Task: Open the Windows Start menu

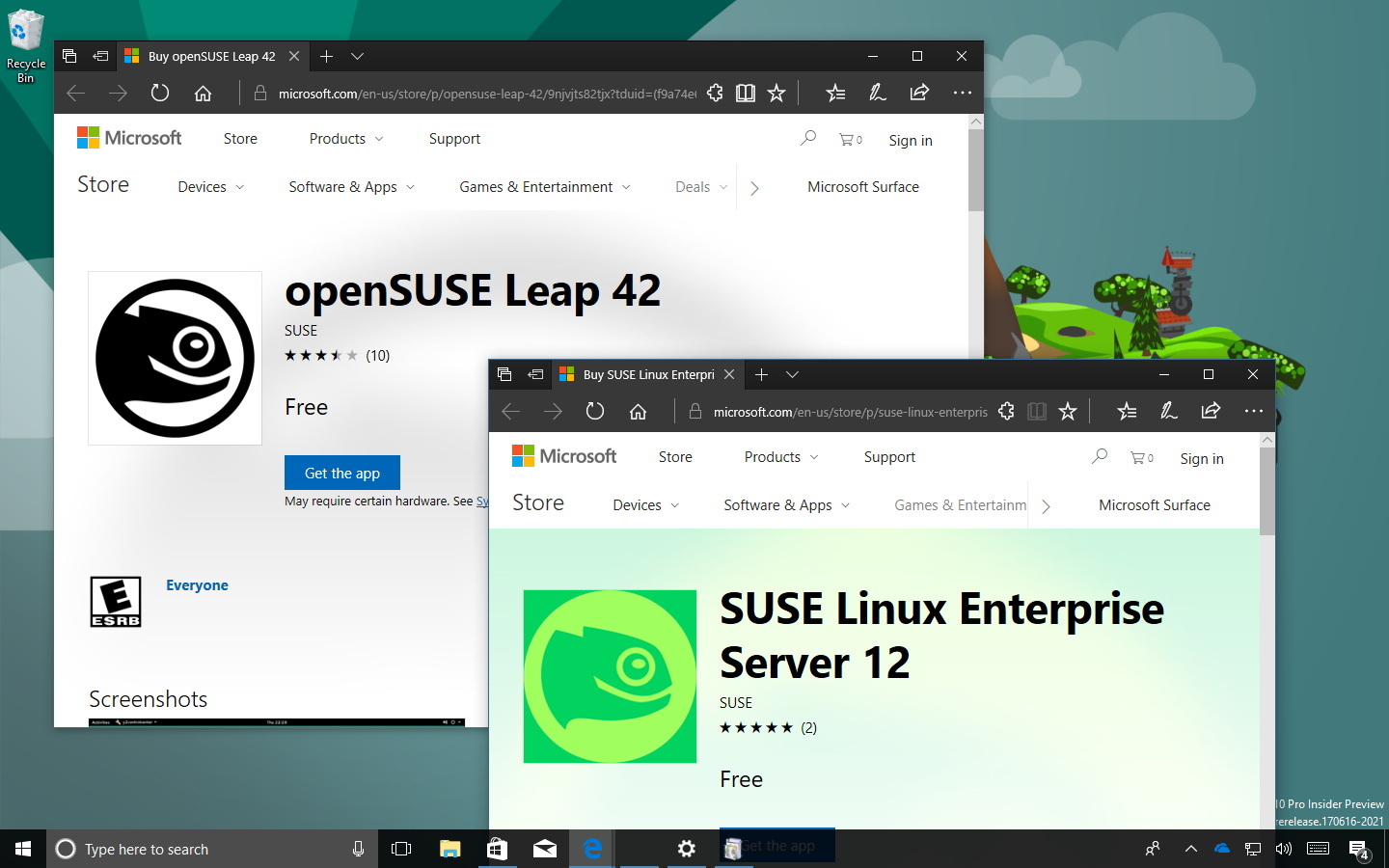Action: tap(23, 849)
